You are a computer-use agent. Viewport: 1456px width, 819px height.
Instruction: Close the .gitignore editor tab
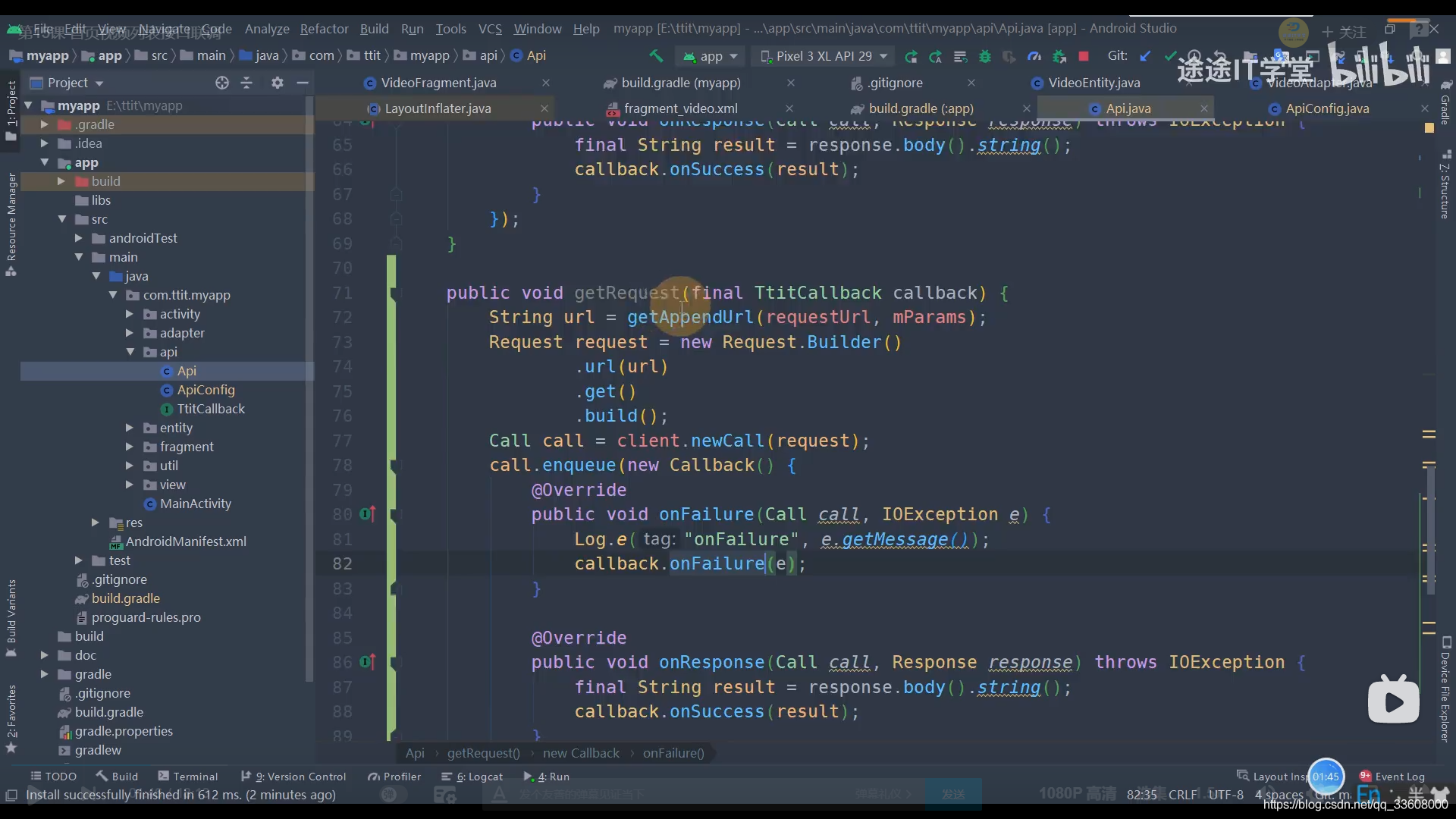click(x=971, y=83)
